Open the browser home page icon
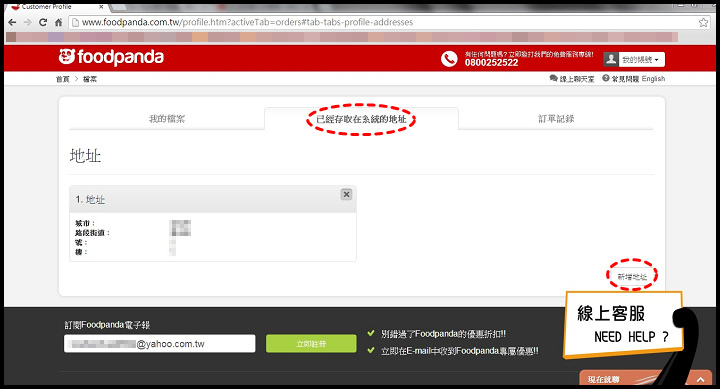Image resolution: width=720 pixels, height=389 pixels. (58, 22)
